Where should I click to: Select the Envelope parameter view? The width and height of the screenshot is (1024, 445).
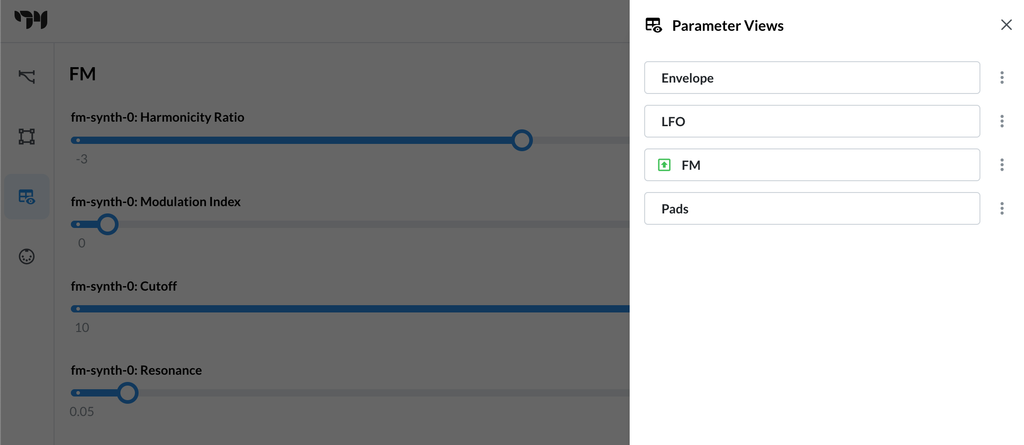tap(811, 78)
